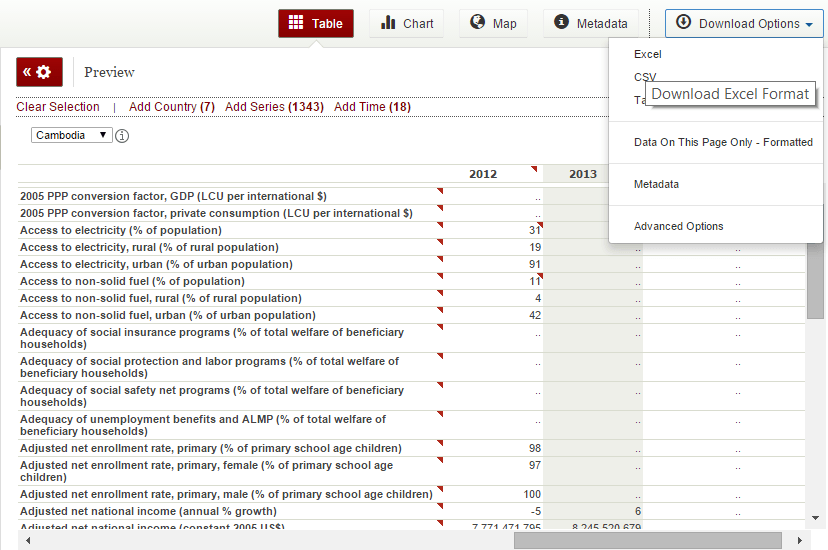
Task: Click Add Country (7) link
Action: 171,107
